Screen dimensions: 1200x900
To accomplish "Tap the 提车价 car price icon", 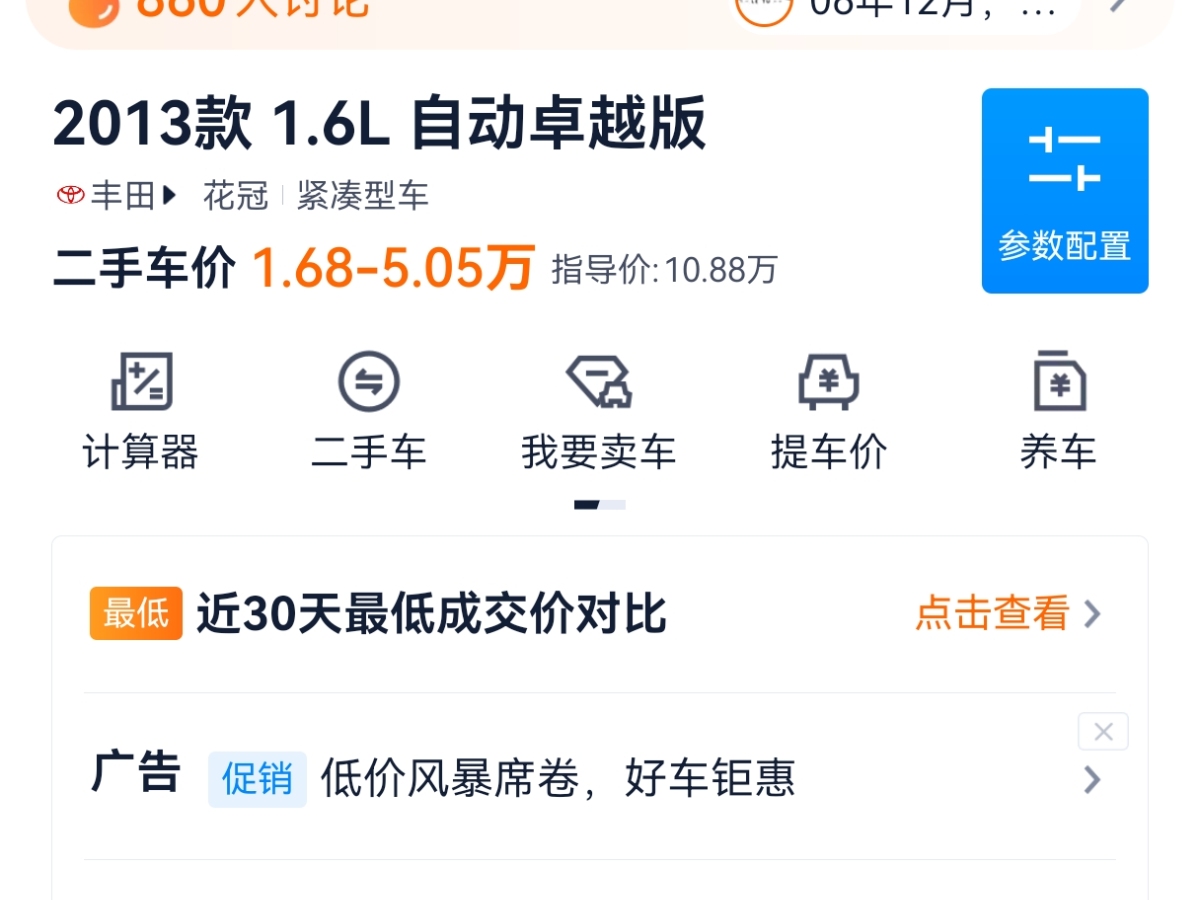I will click(828, 381).
